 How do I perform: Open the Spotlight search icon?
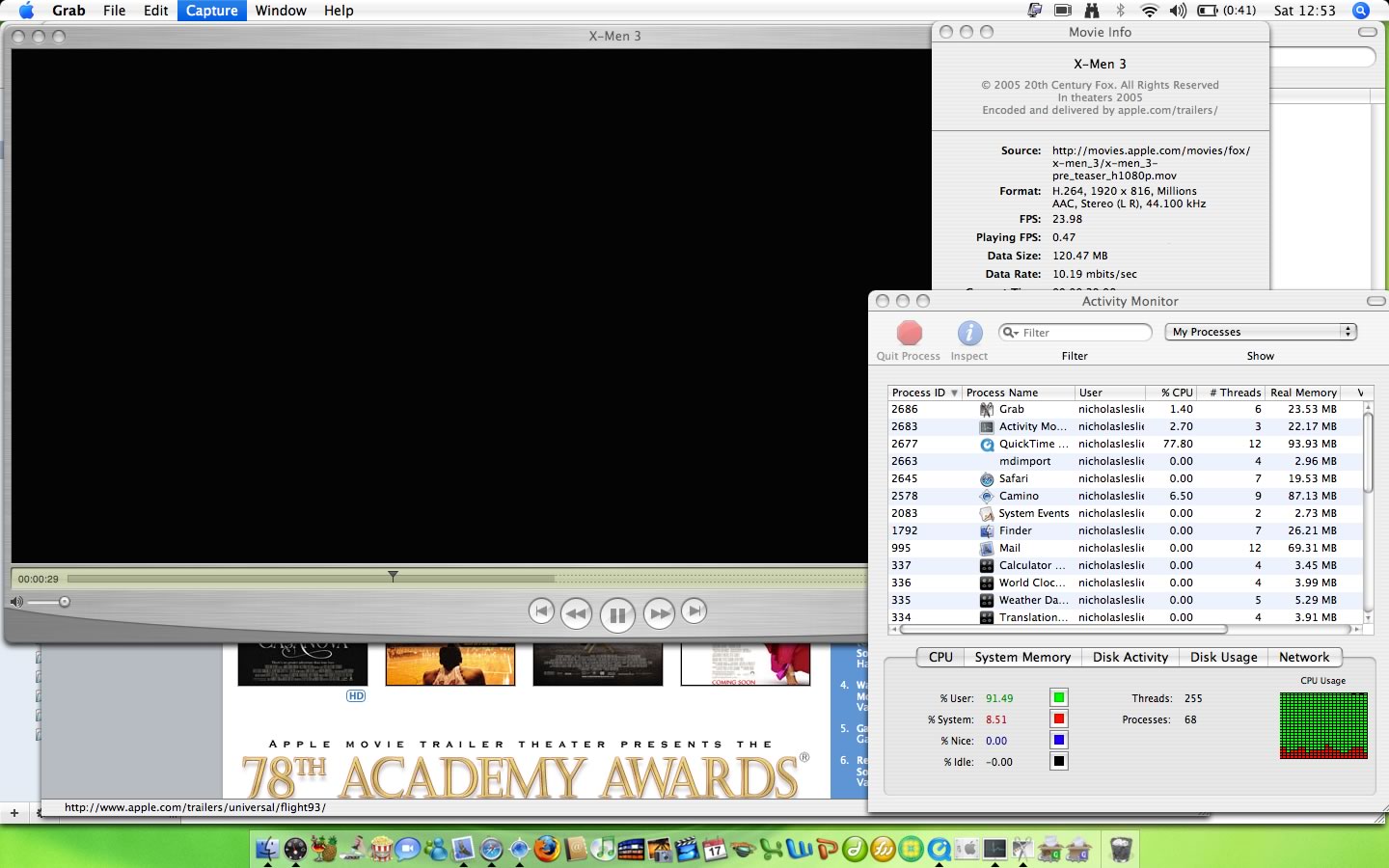pos(1361,11)
